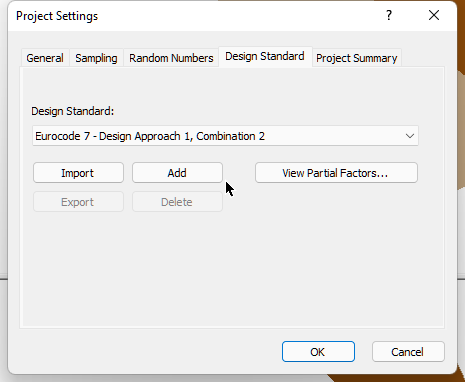Image resolution: width=465 pixels, height=382 pixels.
Task: Select the Random Numbers tab
Action: point(171,58)
